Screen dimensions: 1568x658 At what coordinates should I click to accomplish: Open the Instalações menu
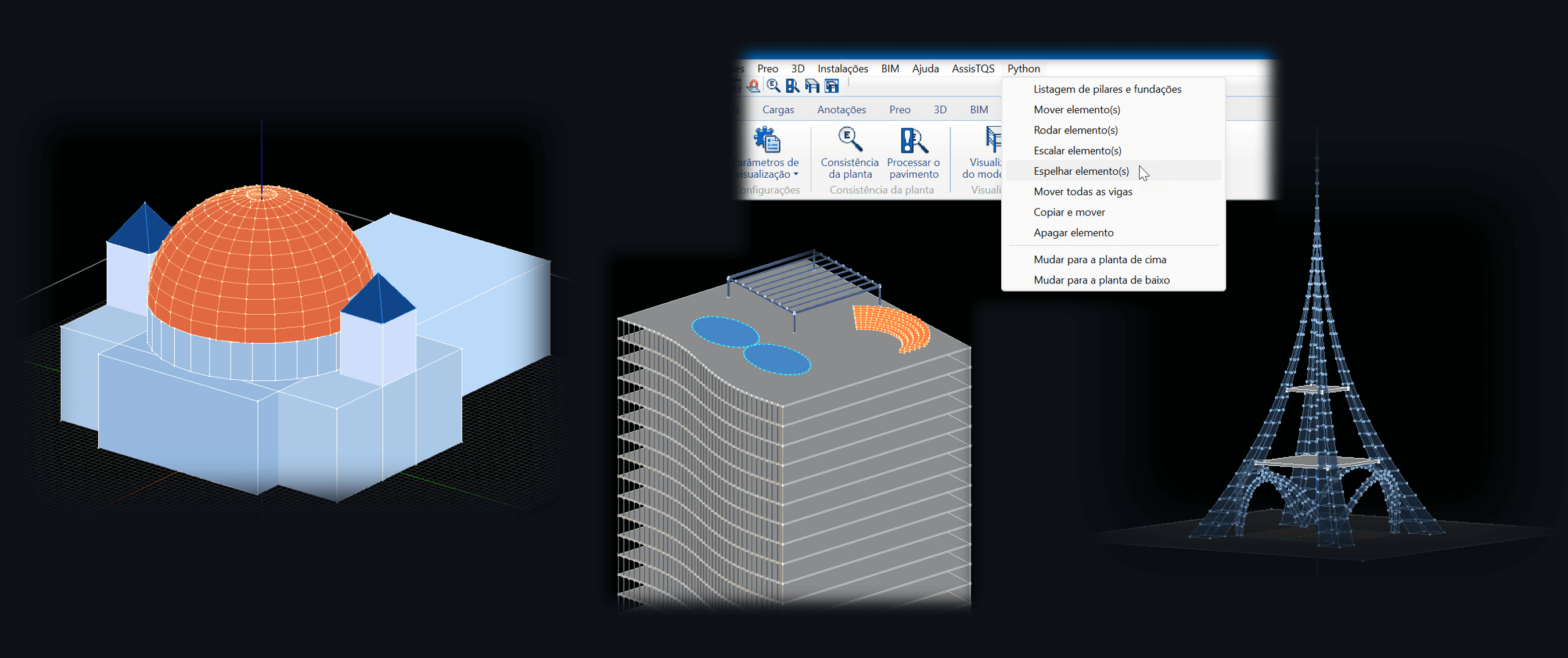click(843, 69)
